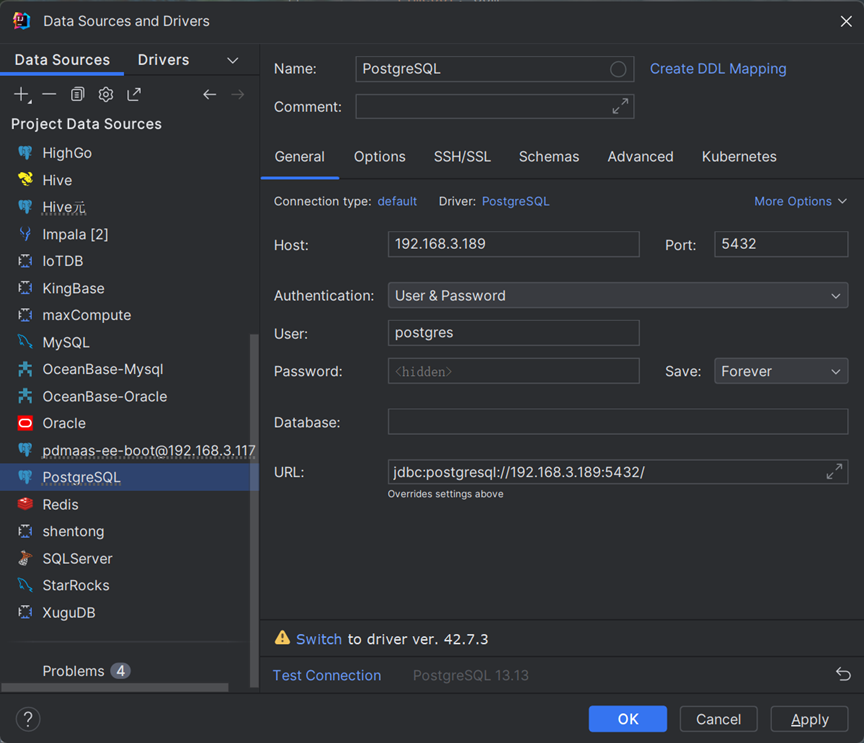The width and height of the screenshot is (864, 743).
Task: Click the revert changes arrow icon
Action: [843, 675]
